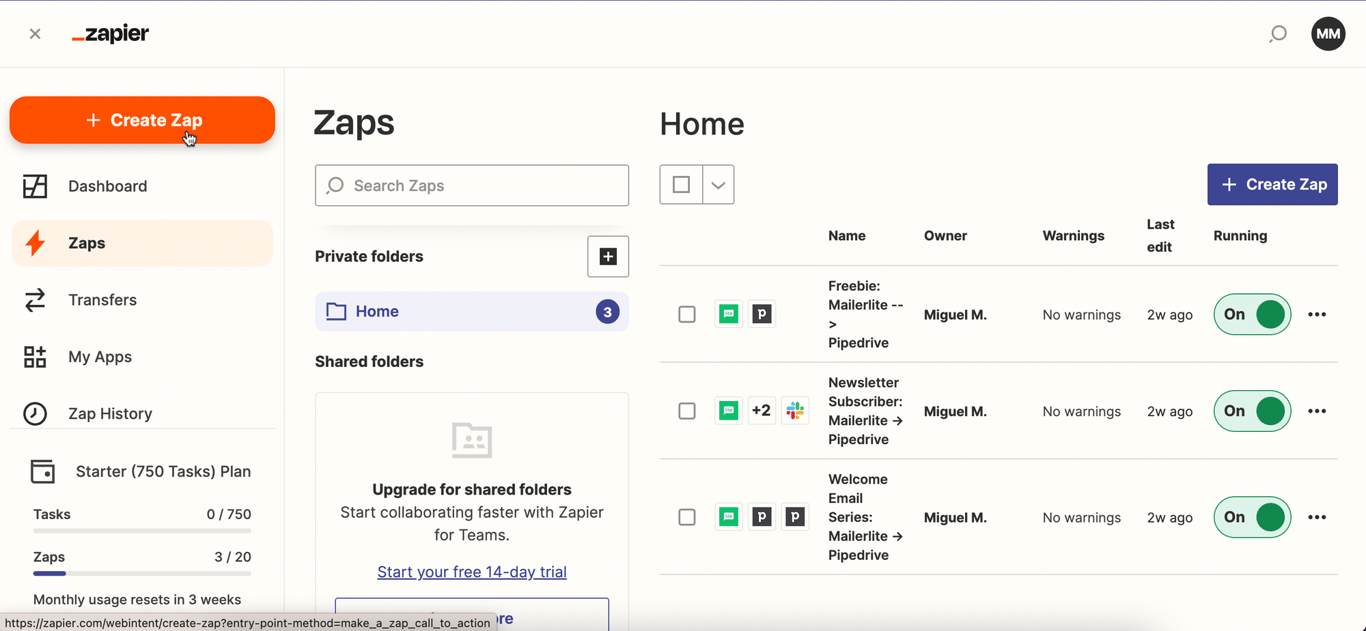The image size is (1366, 631).
Task: Close the sidebar with the X icon
Action: coord(35,34)
